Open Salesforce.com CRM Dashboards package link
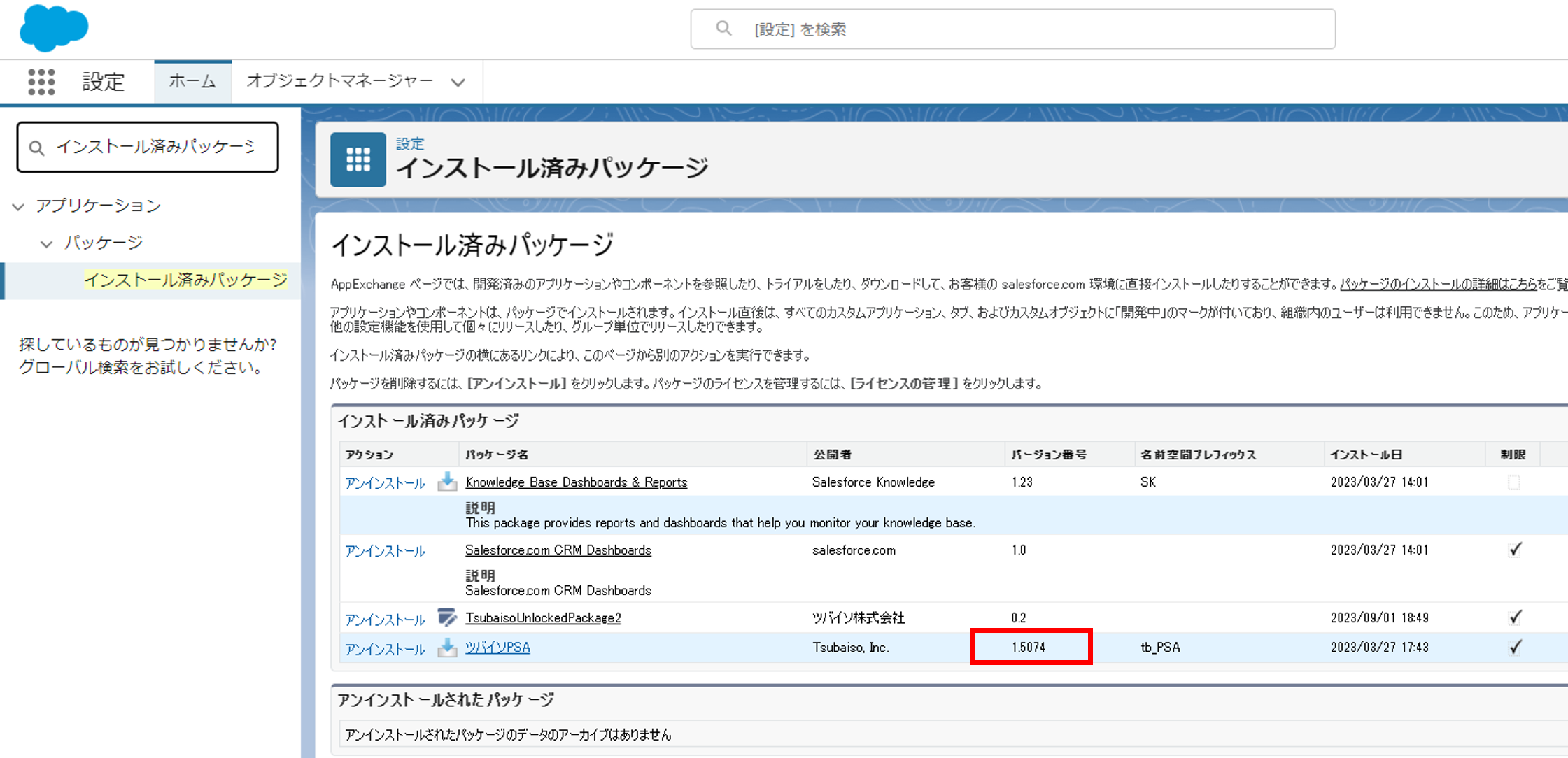The height and width of the screenshot is (758, 1568). coord(558,550)
